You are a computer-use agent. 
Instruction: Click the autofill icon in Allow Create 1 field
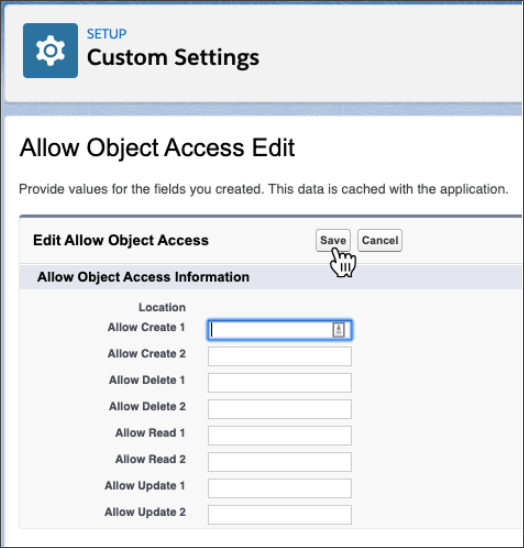[x=338, y=330]
